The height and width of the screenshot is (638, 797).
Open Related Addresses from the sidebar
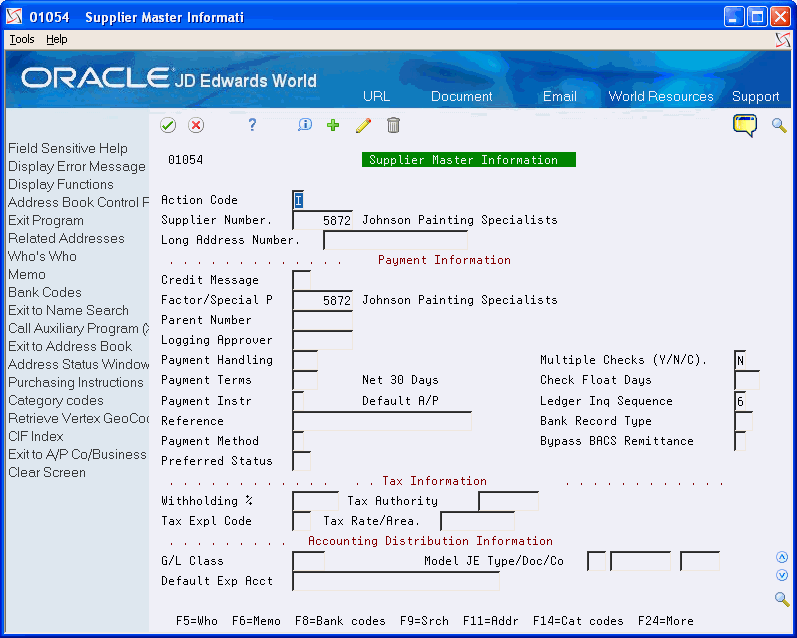coord(66,238)
